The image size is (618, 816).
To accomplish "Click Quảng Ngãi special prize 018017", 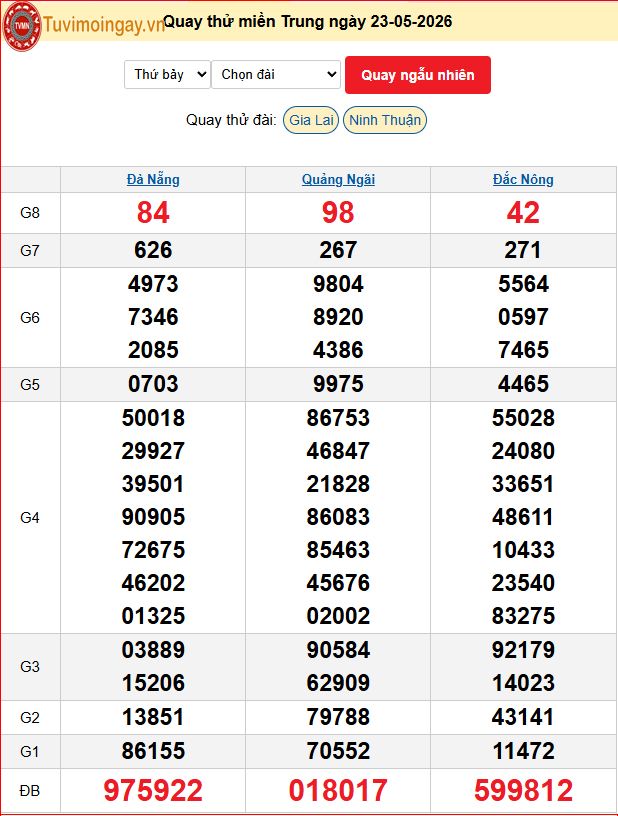I will tap(338, 790).
